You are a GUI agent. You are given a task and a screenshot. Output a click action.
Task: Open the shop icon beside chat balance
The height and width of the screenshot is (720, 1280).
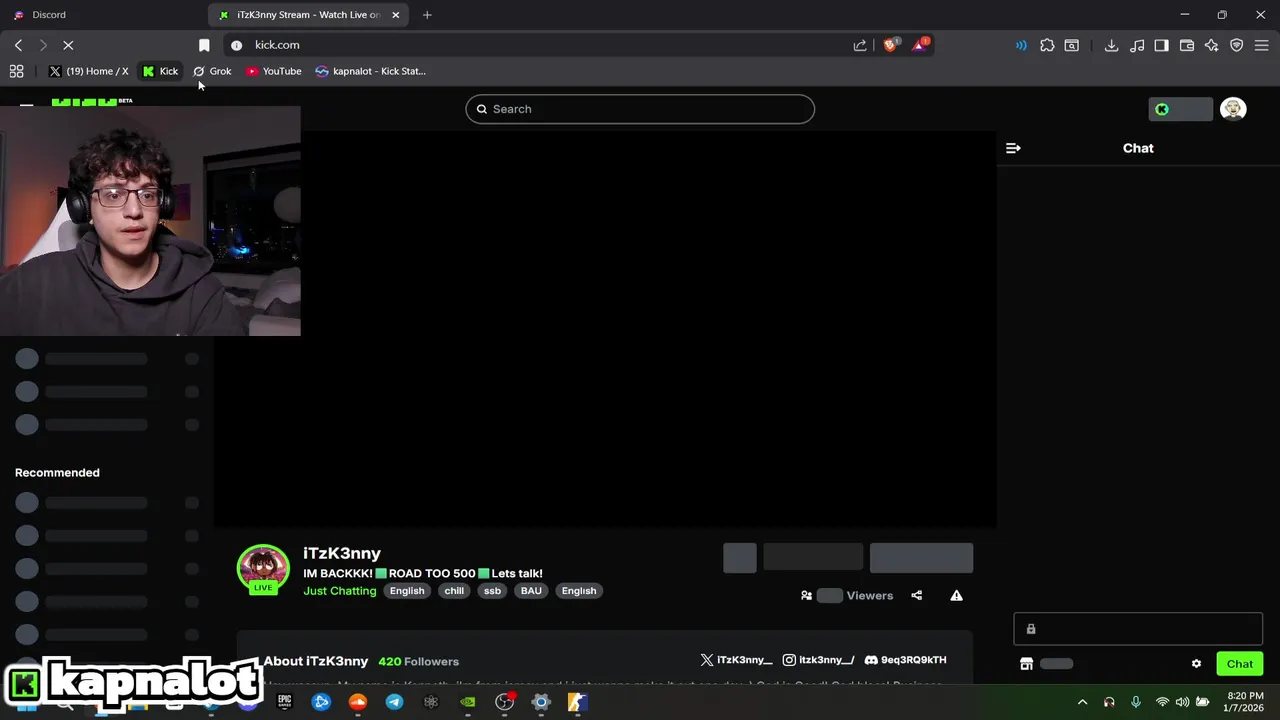1026,664
